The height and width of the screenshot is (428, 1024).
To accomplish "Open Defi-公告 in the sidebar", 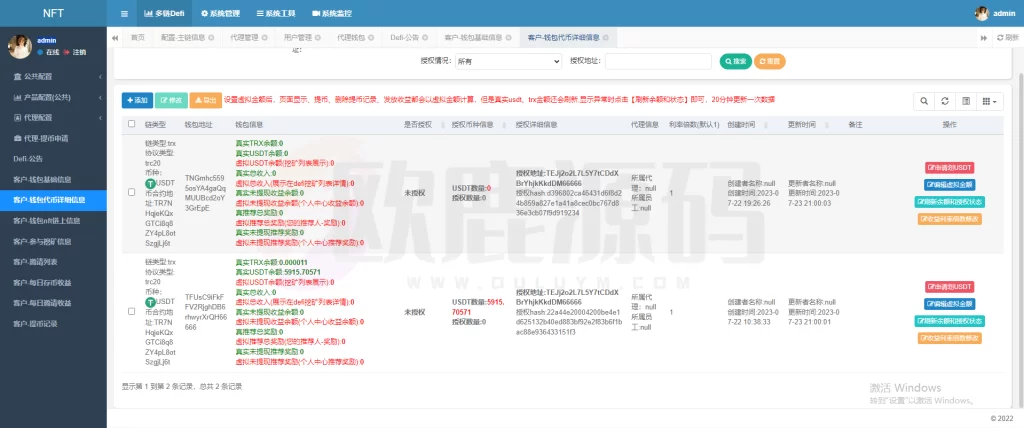I will click(x=53, y=159).
